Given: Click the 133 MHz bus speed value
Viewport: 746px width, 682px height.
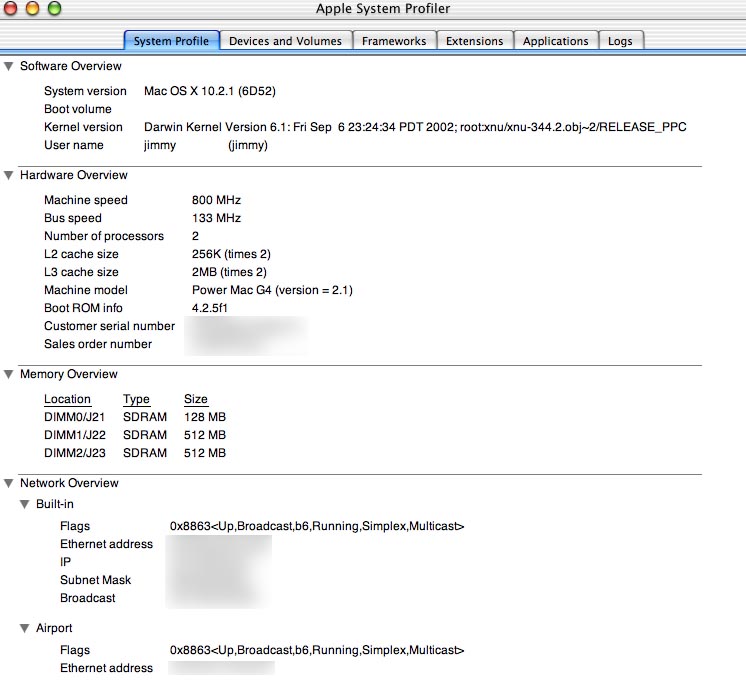Looking at the screenshot, I should pos(216,218).
